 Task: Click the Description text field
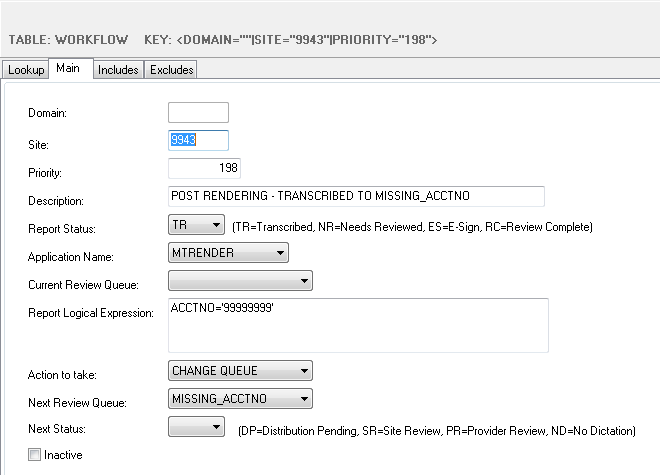click(x=357, y=196)
